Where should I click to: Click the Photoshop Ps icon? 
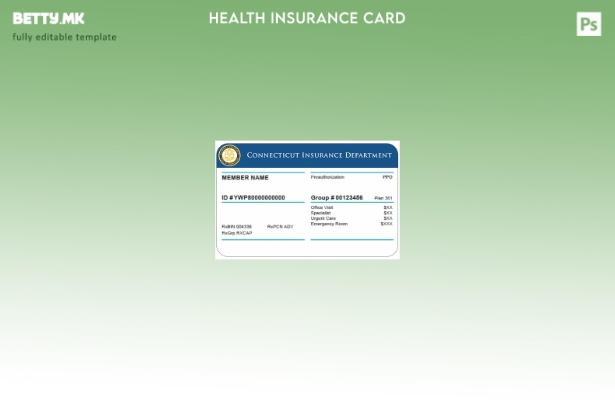point(589,25)
